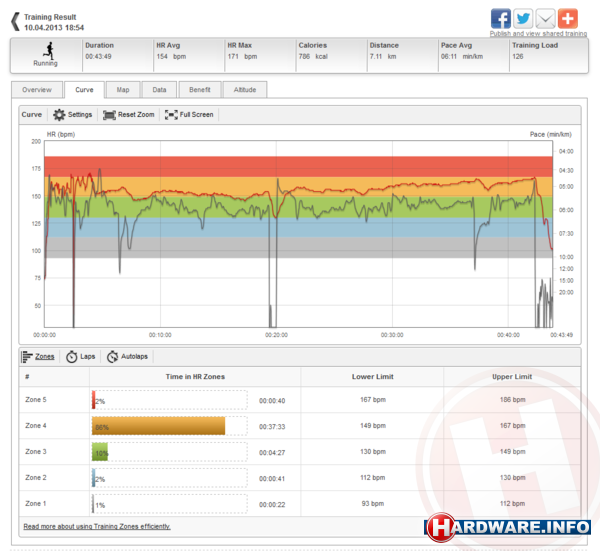Click the Laps stopwatch icon
Image resolution: width=600 pixels, height=551 pixels.
coord(72,357)
